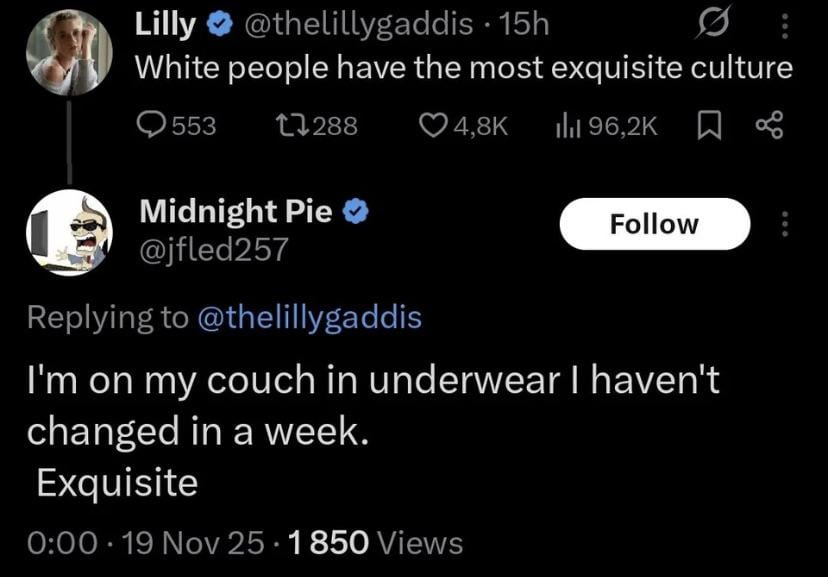Open more options menu for Lilly's tweet

pyautogui.click(x=784, y=24)
